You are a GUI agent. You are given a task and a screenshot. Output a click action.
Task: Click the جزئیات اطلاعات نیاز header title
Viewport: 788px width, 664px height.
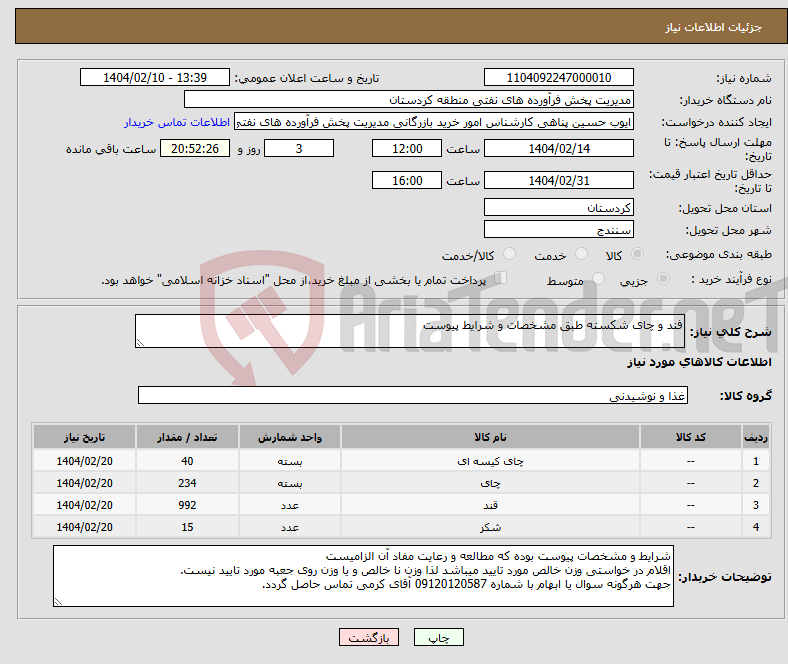point(714,27)
